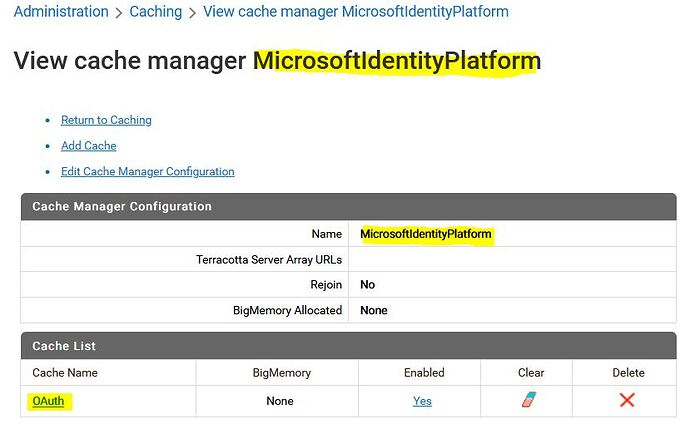The image size is (690, 429).
Task: Open View cache manager MicrosoftIdentityPlatform breadcrumb
Action: tap(356, 11)
